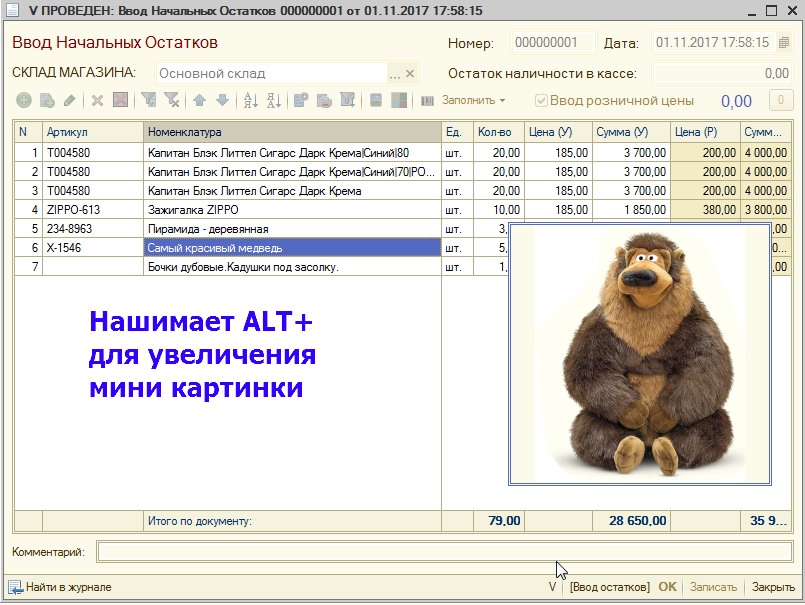Click the 10,00 quantity cell

499,210
